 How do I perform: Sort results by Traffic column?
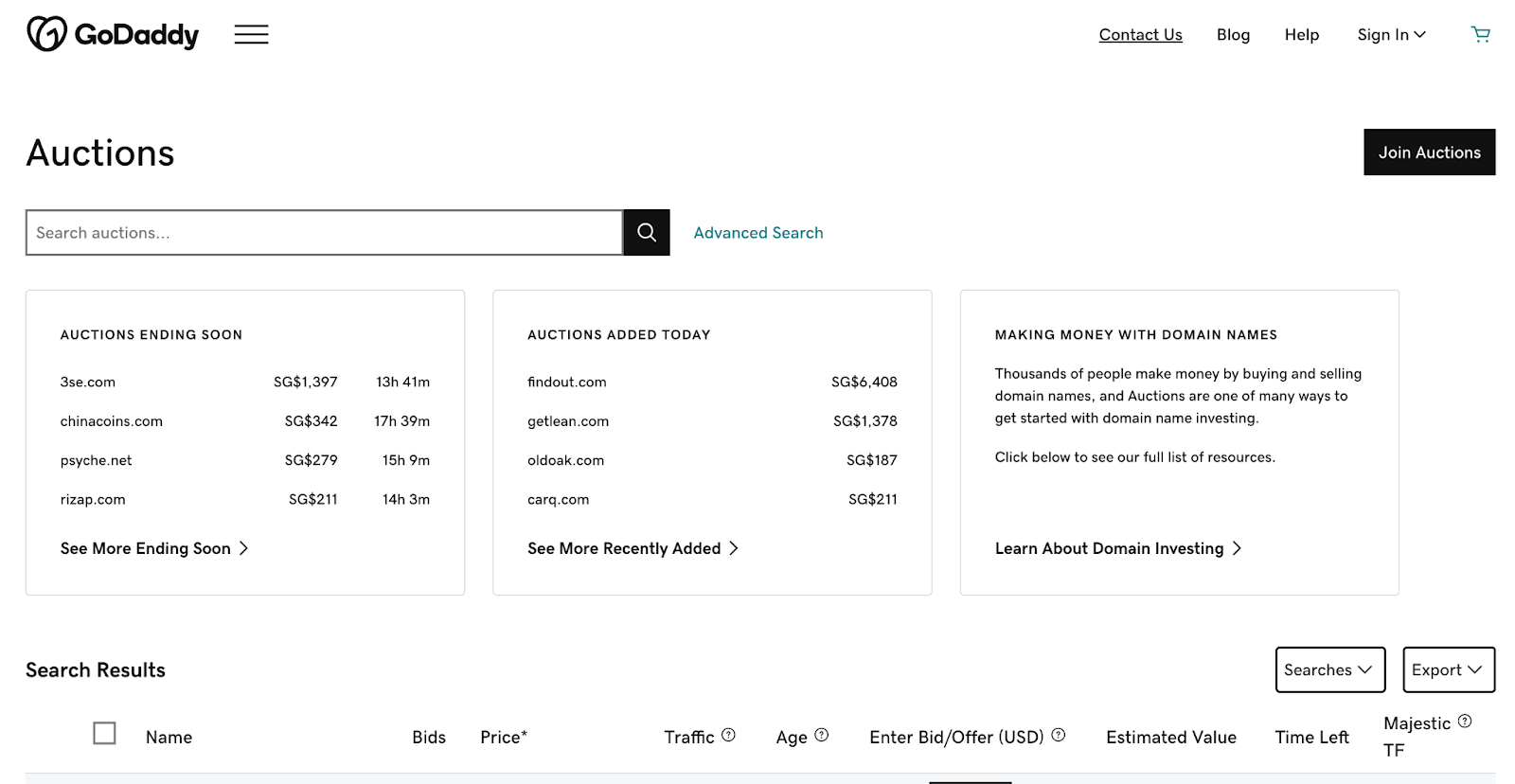pos(689,737)
